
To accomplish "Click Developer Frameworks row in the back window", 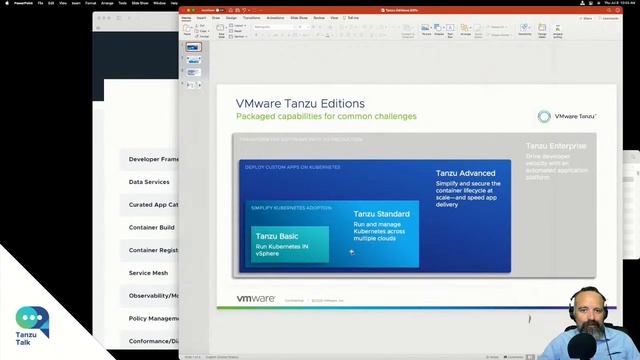I will (149, 159).
